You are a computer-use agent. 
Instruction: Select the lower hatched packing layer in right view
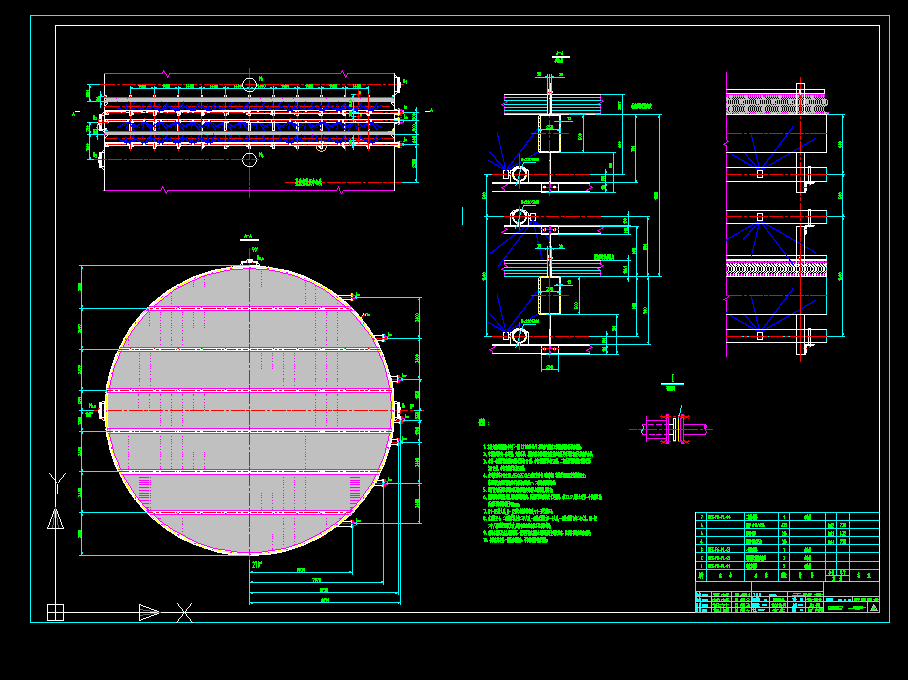[776, 268]
